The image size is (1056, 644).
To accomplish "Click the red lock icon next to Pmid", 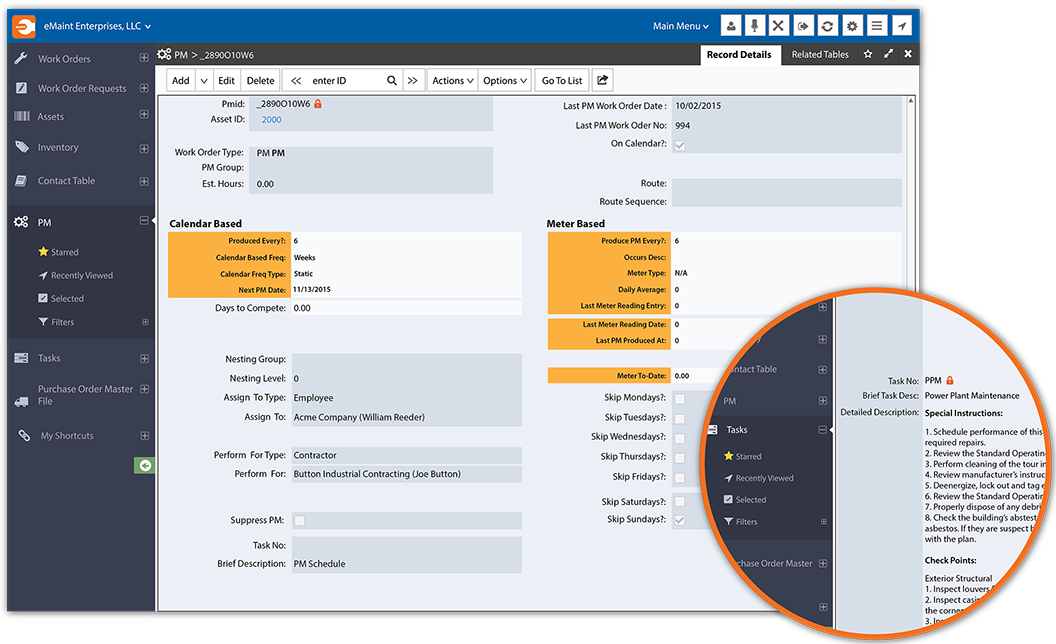I will tap(318, 104).
